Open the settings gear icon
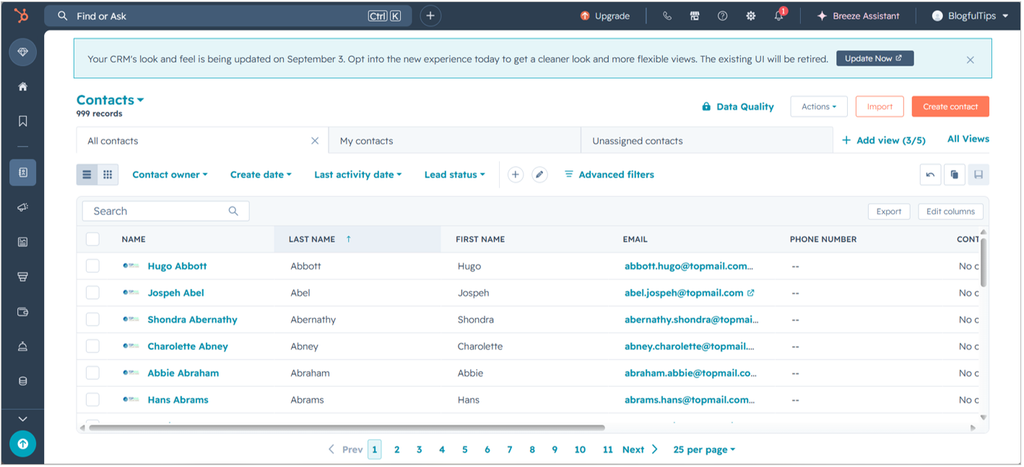1024x467 pixels. pos(750,16)
